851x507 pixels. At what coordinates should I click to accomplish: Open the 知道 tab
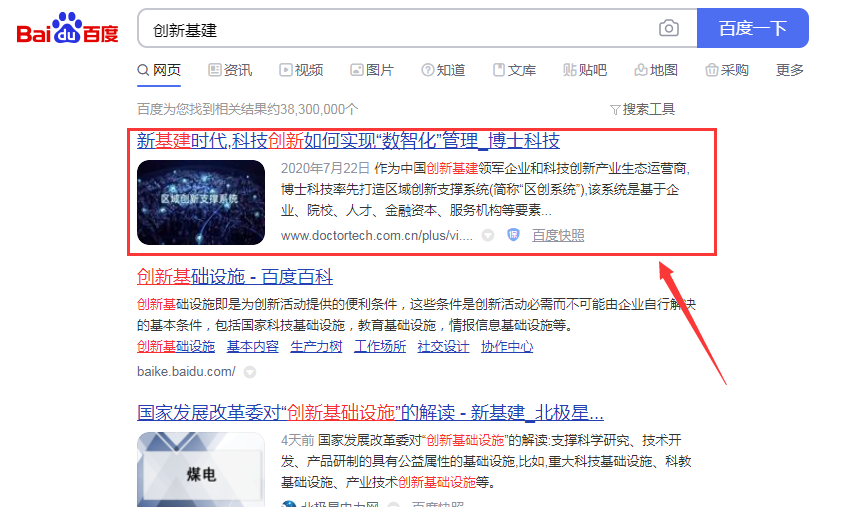[x=443, y=70]
